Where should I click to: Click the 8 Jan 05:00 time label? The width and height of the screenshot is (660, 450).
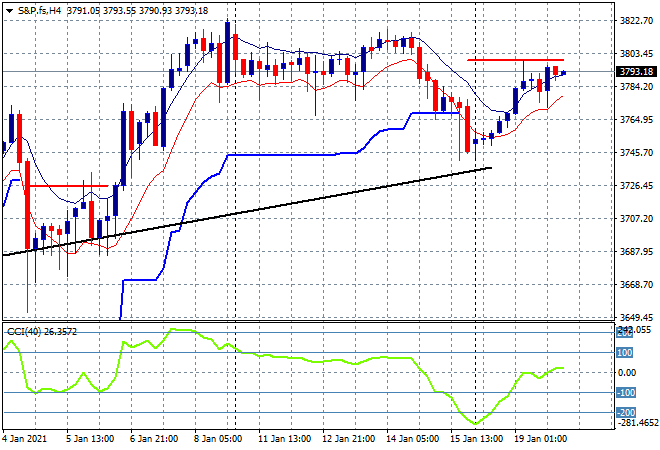pyautogui.click(x=218, y=439)
